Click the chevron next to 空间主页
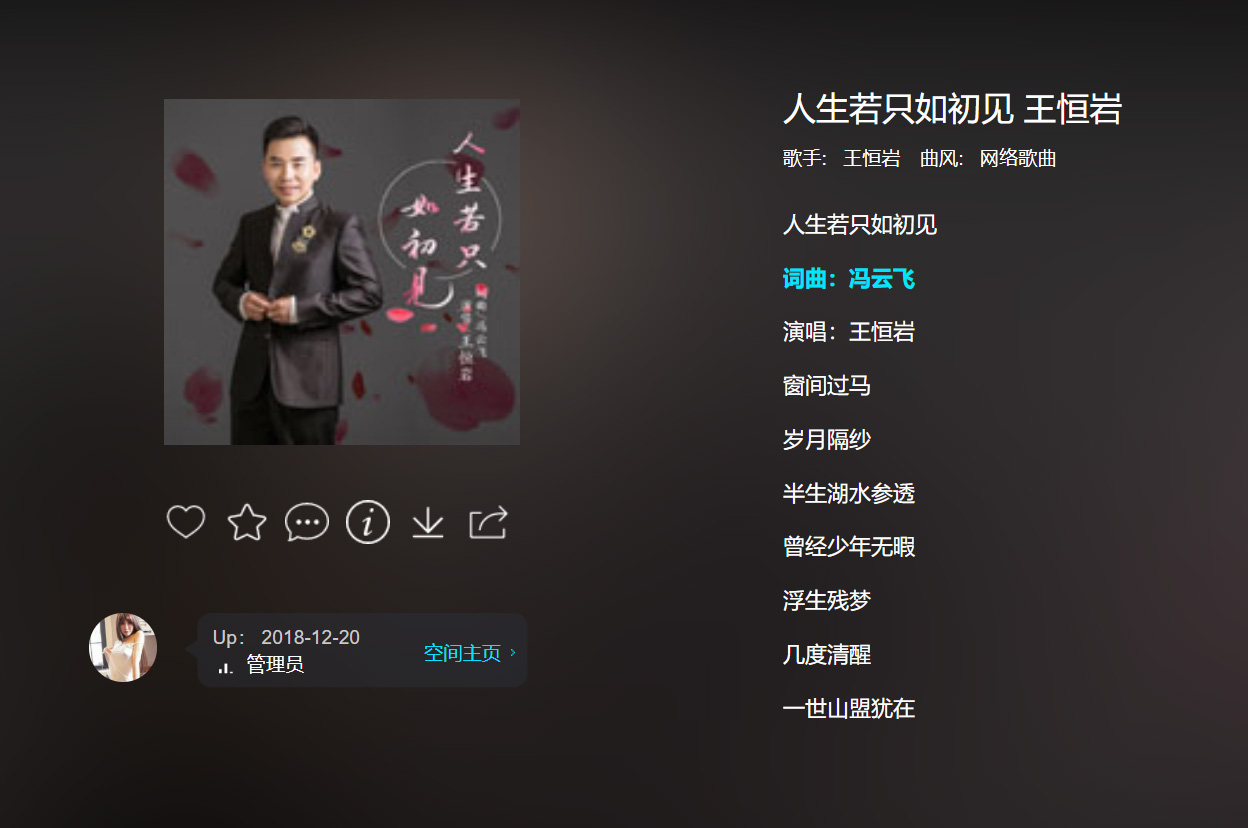This screenshot has width=1248, height=828. [x=513, y=653]
